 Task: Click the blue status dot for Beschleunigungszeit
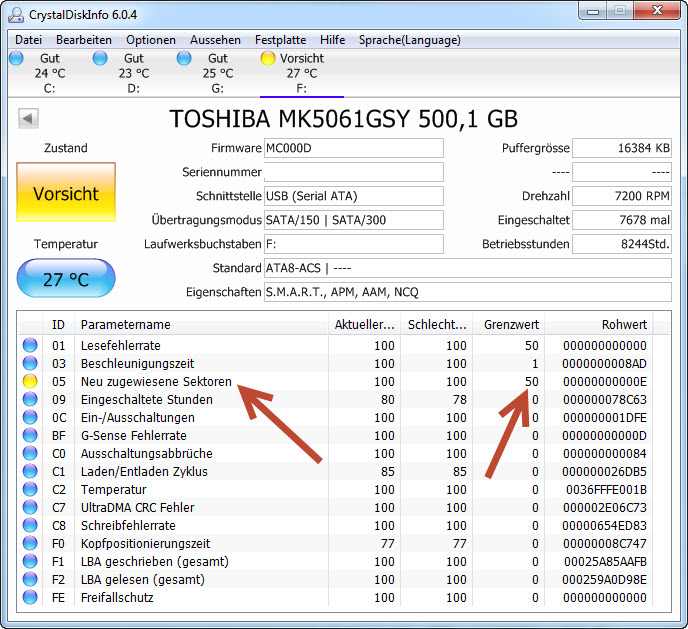(x=30, y=363)
